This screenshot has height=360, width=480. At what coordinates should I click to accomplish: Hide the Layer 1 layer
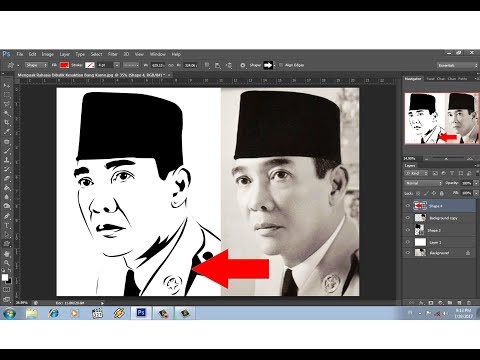(x=408, y=242)
